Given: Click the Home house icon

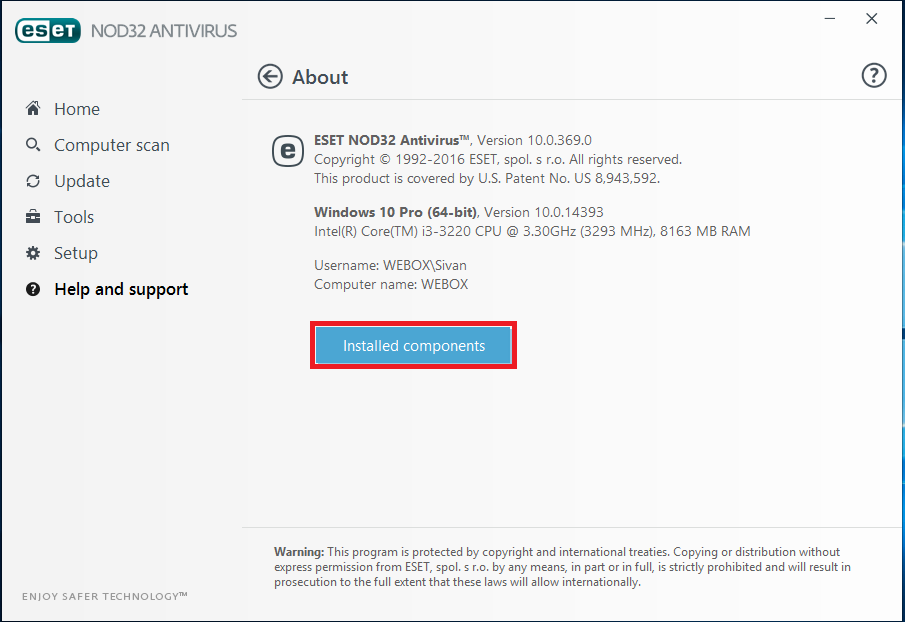Looking at the screenshot, I should 33,108.
